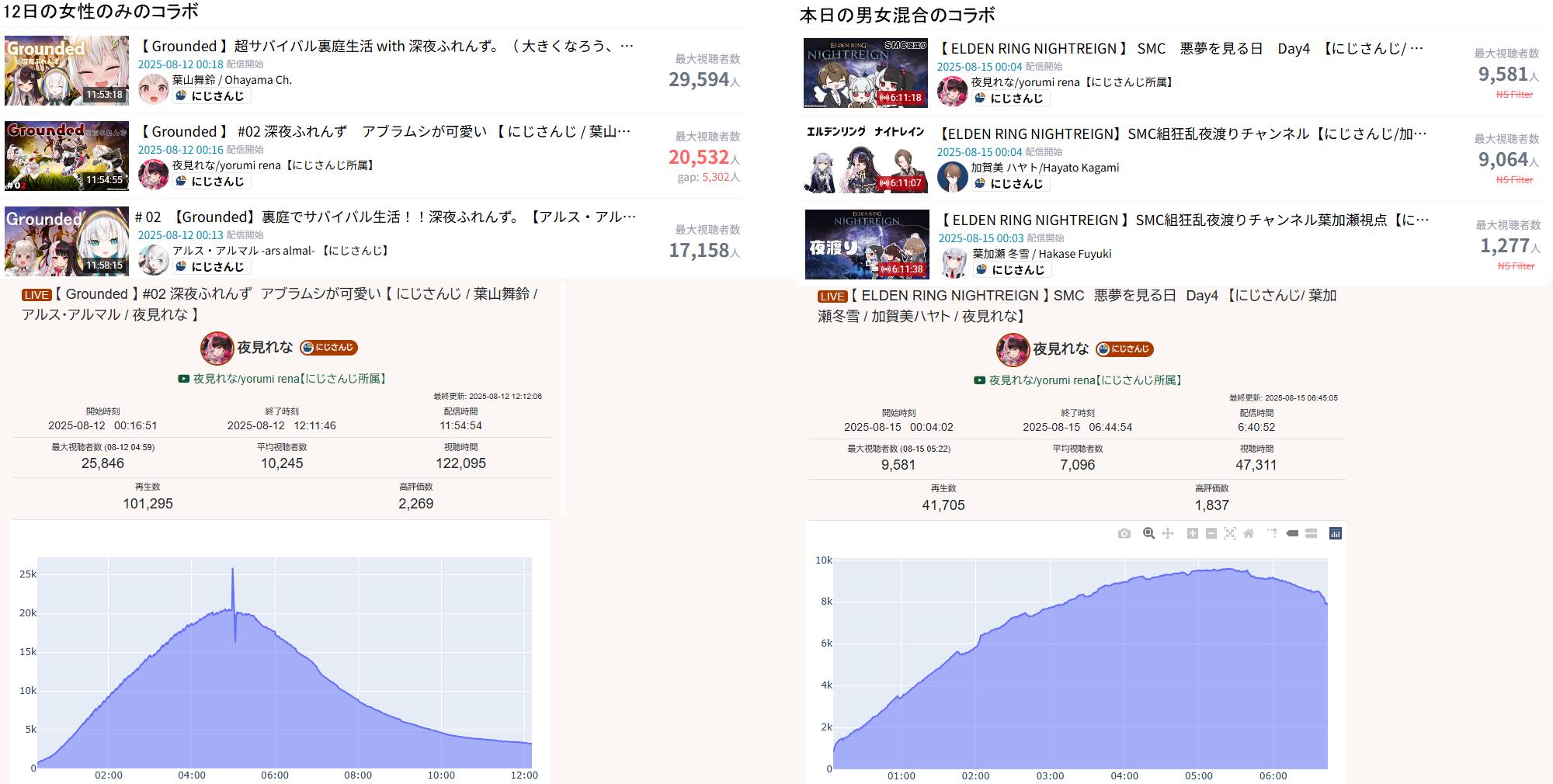The width and height of the screenshot is (1553, 784).
Task: Click the 加賀美ハヤト ELDEN RING stream thumbnail
Action: tap(867, 158)
